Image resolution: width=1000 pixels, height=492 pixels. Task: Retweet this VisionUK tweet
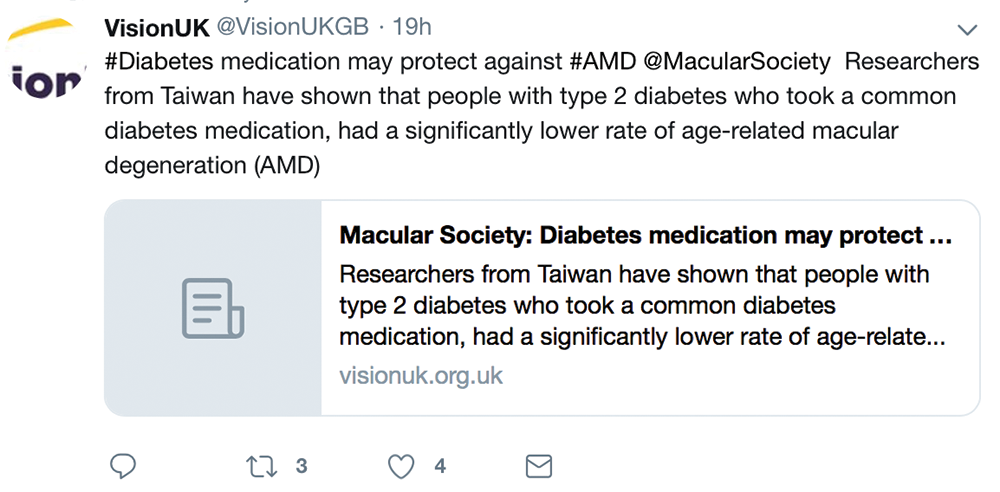tap(260, 466)
